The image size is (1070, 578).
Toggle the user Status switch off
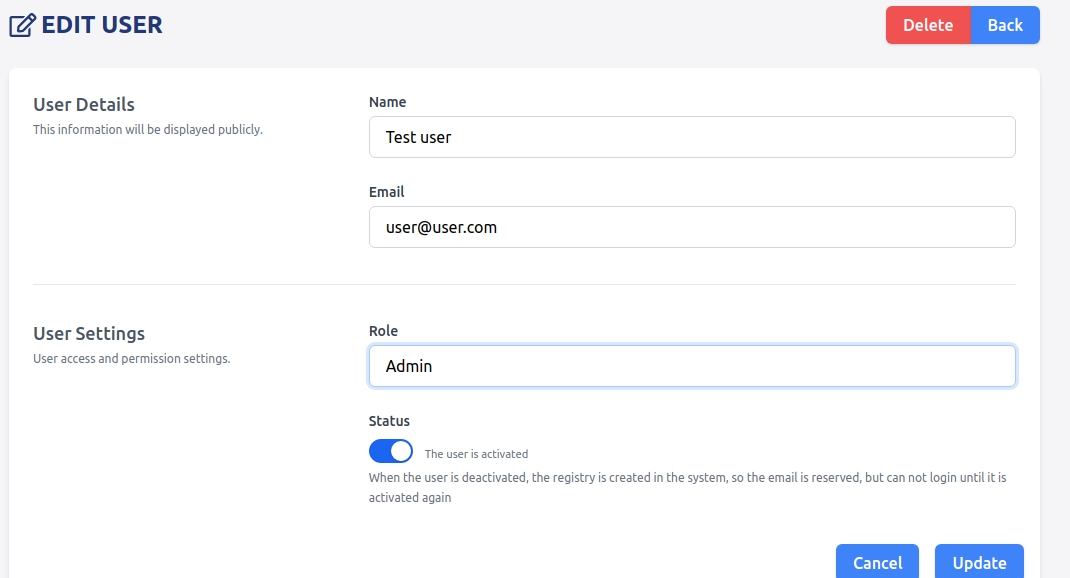391,451
